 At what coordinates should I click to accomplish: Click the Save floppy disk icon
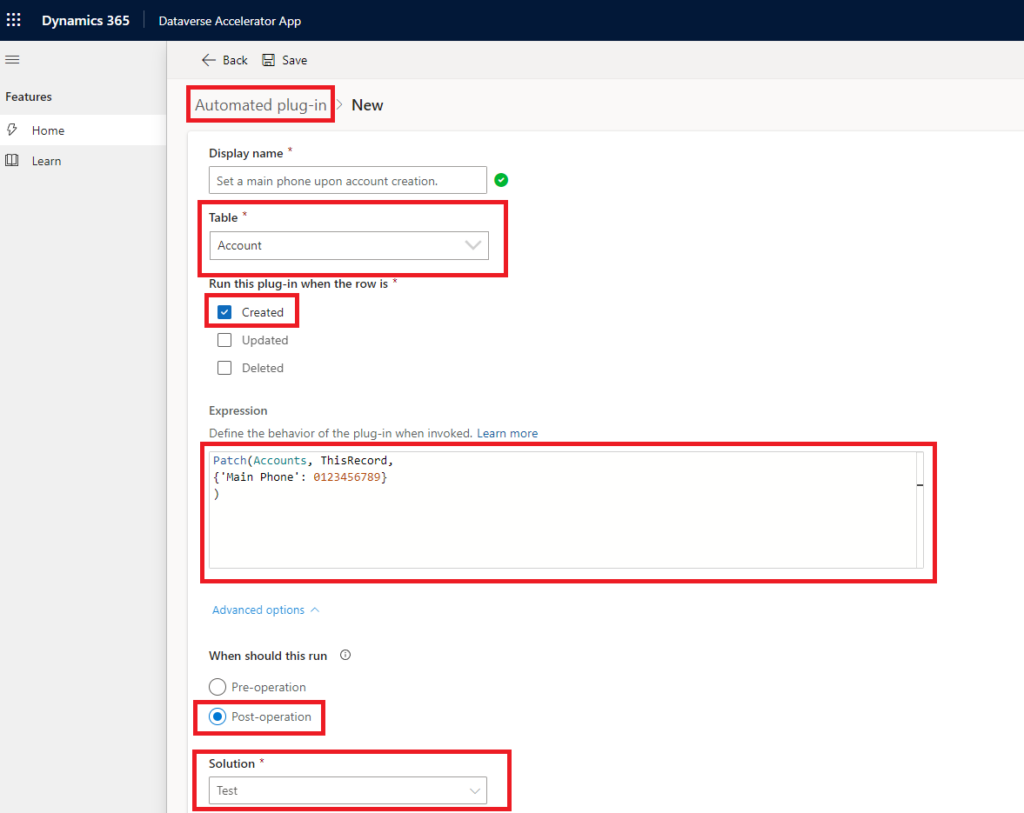(x=268, y=60)
